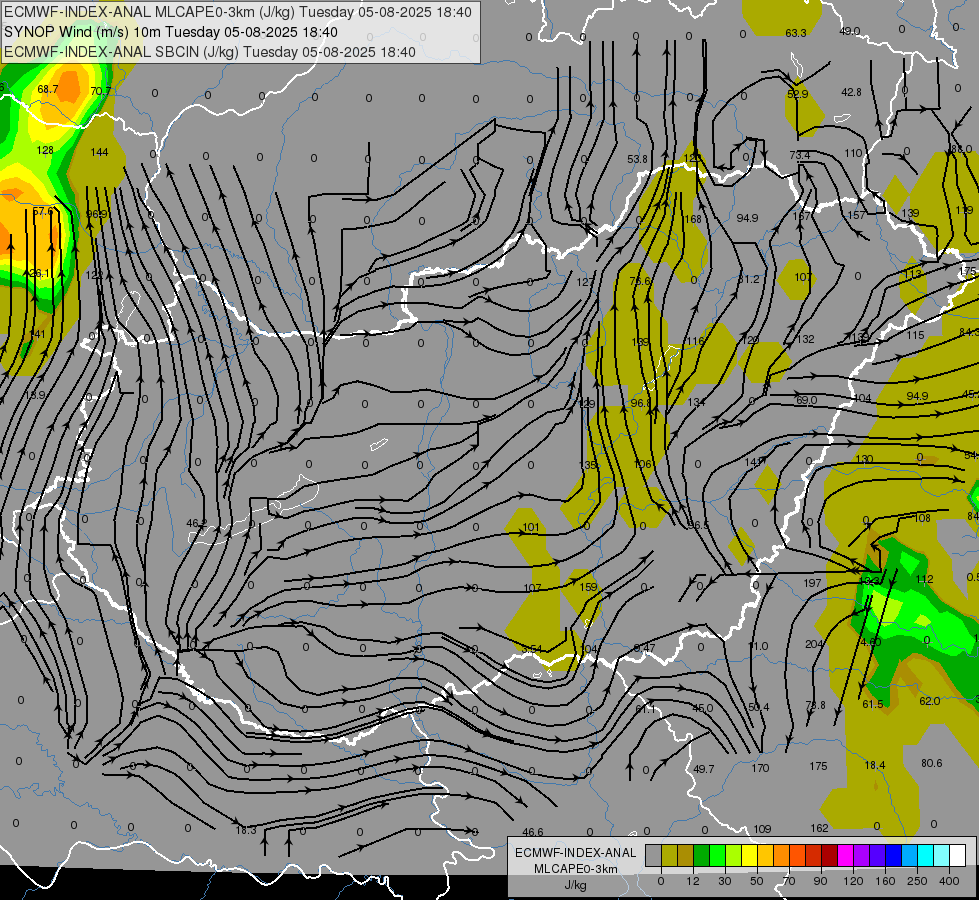Click the J/kg unit label in legend
Screen dimensions: 979x900
pos(575,884)
